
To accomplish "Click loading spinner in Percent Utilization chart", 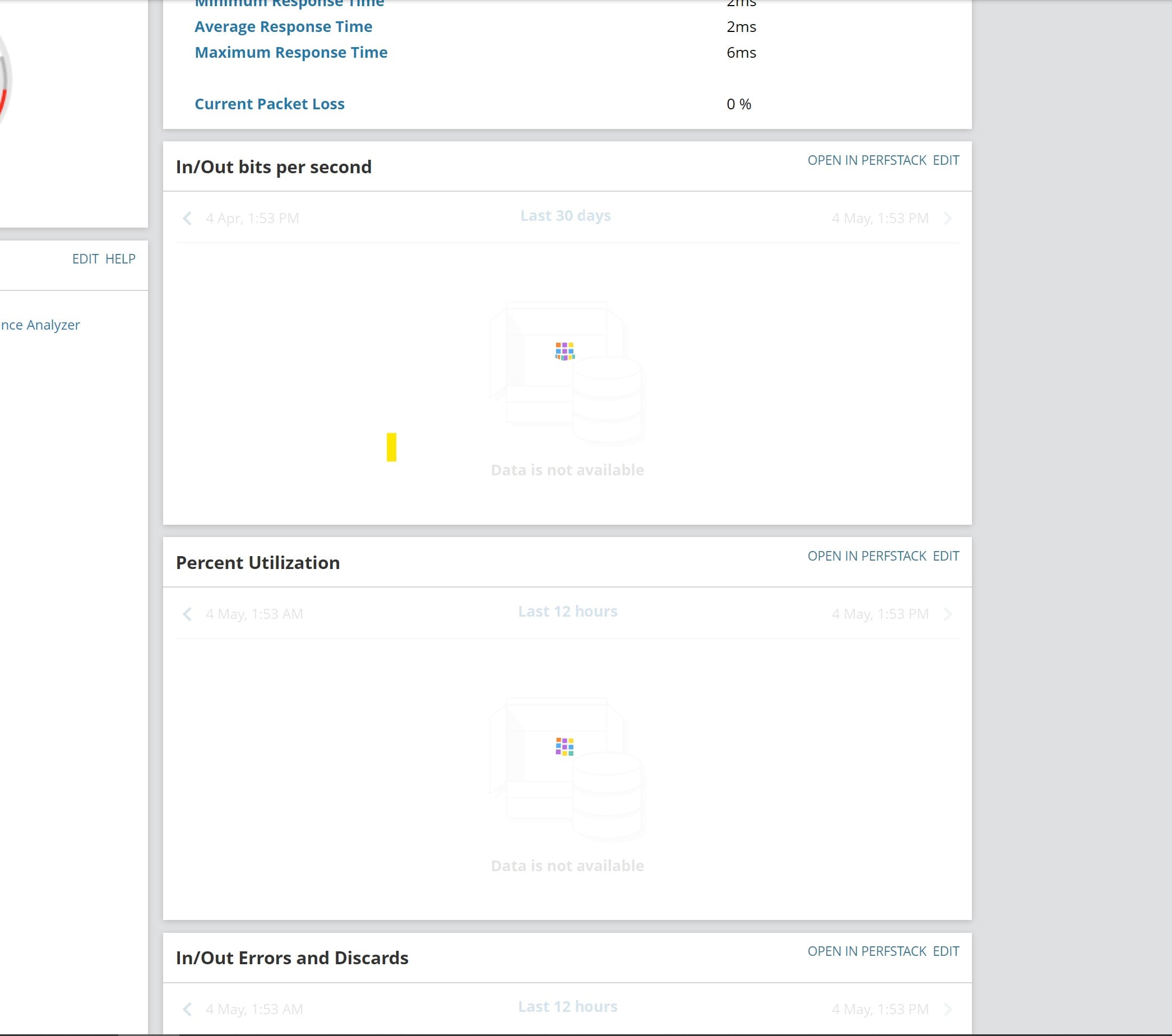I will point(564,746).
